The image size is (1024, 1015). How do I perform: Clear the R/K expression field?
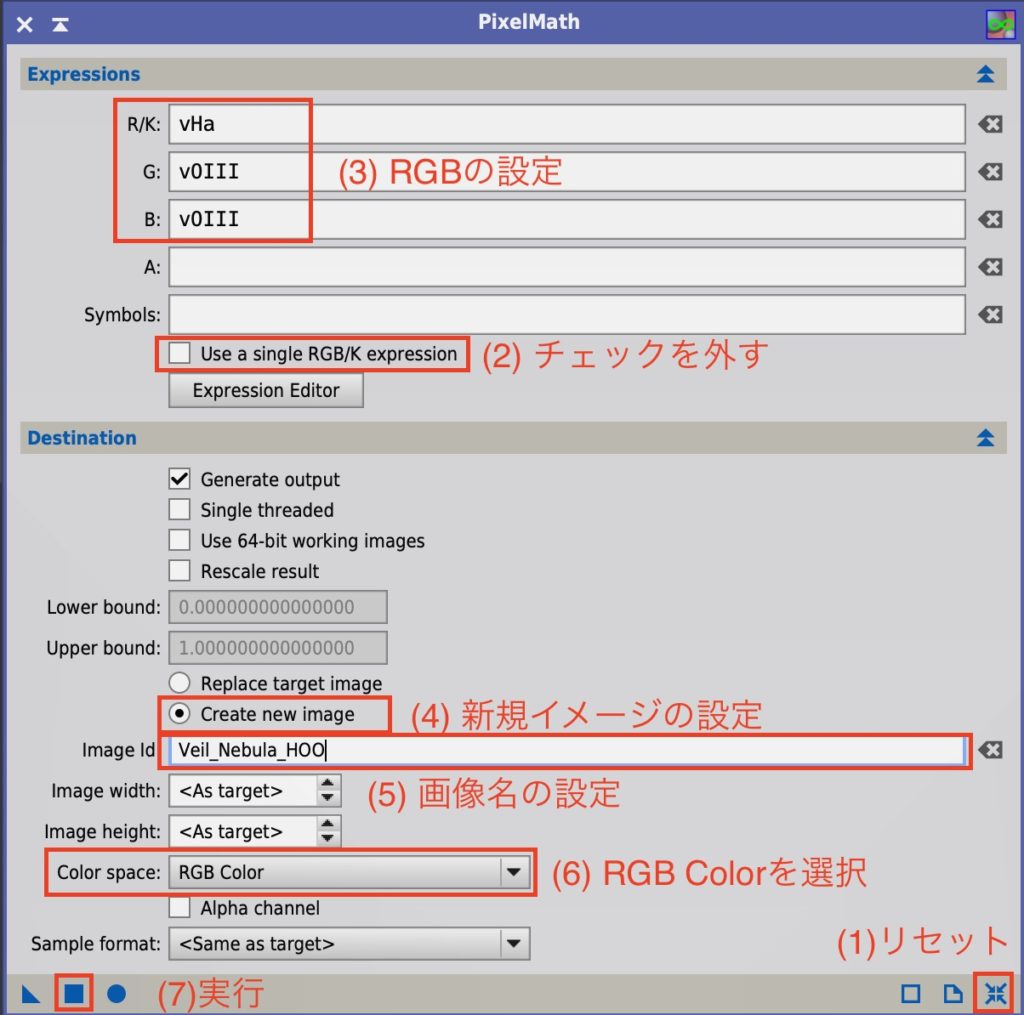[x=990, y=124]
